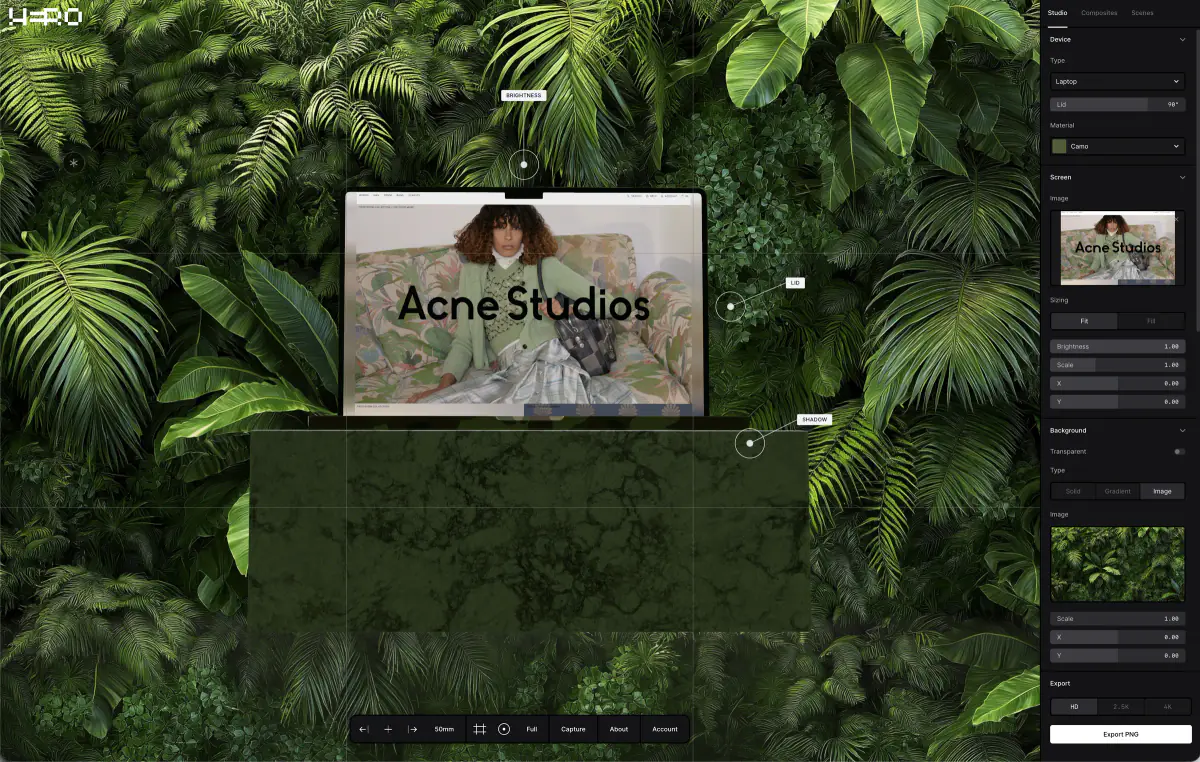Toggle the Transparent background switch

(x=1179, y=452)
